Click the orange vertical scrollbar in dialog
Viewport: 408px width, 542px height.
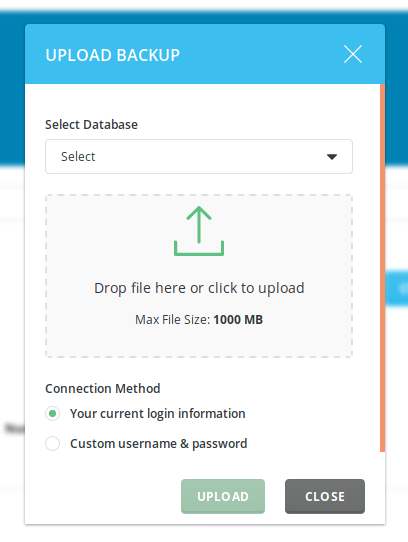(x=382, y=268)
